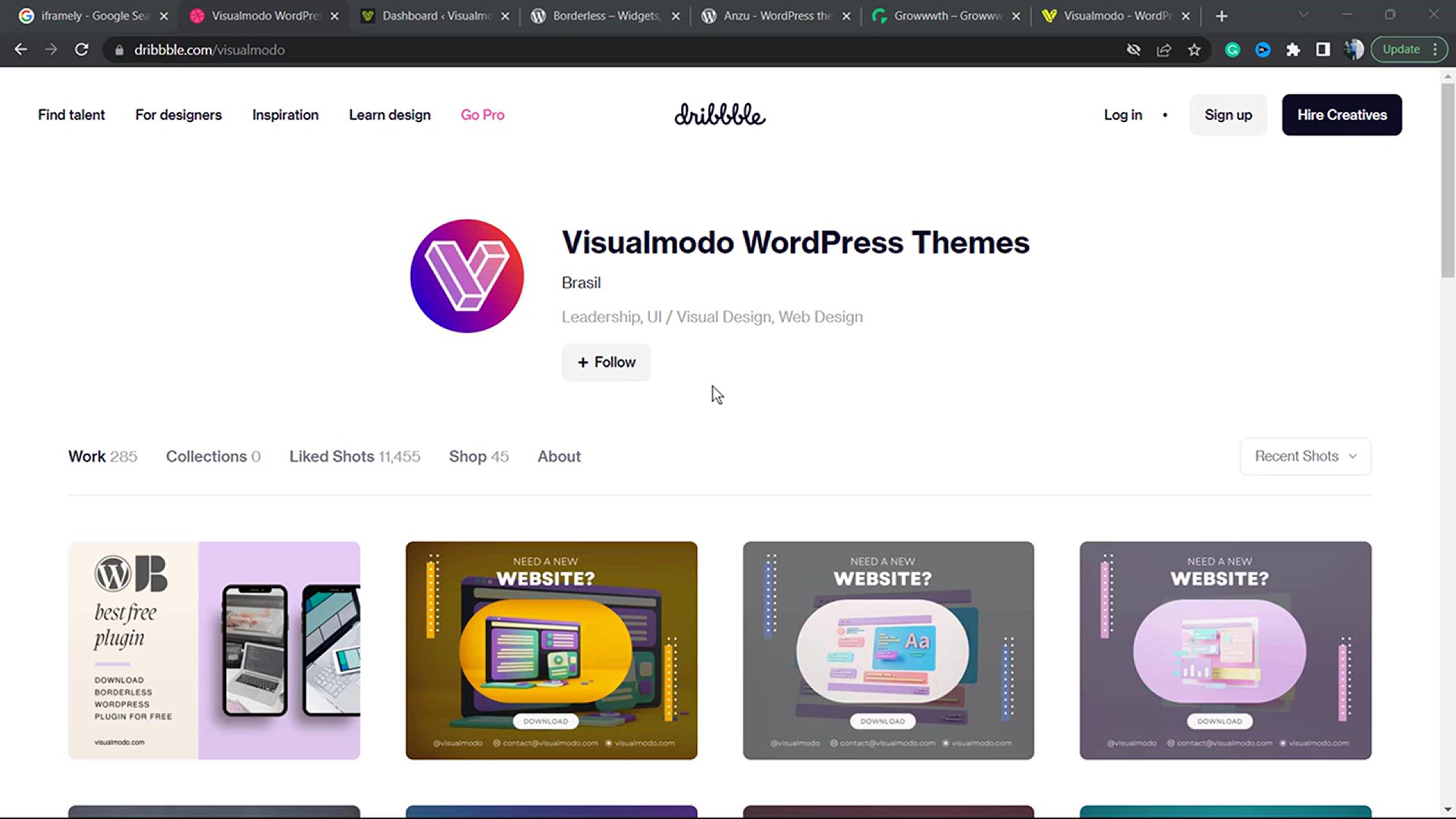
Task: Click the Hire Creatives button
Action: click(x=1341, y=115)
